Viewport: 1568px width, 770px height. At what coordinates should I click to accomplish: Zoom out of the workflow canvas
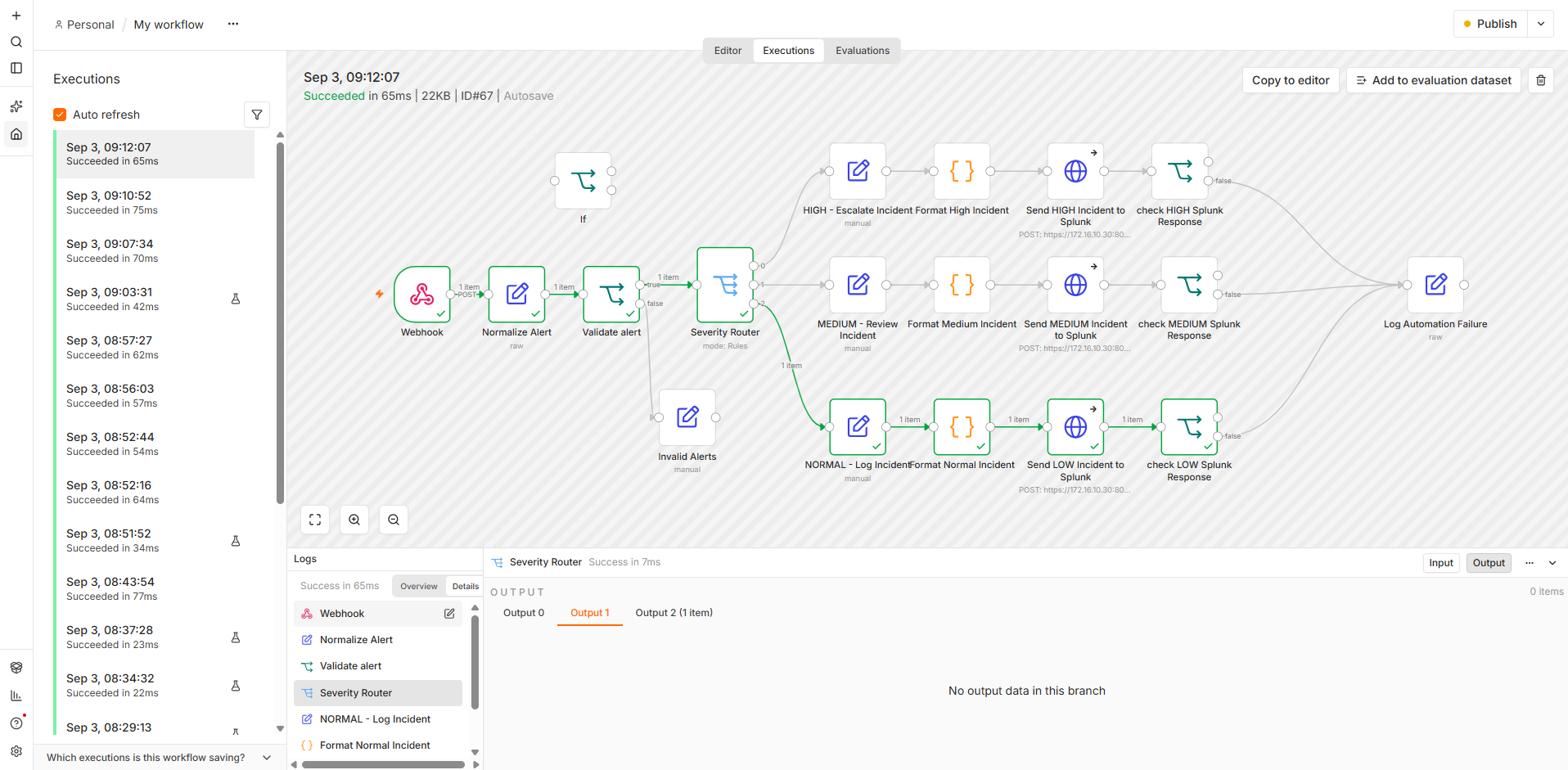394,520
